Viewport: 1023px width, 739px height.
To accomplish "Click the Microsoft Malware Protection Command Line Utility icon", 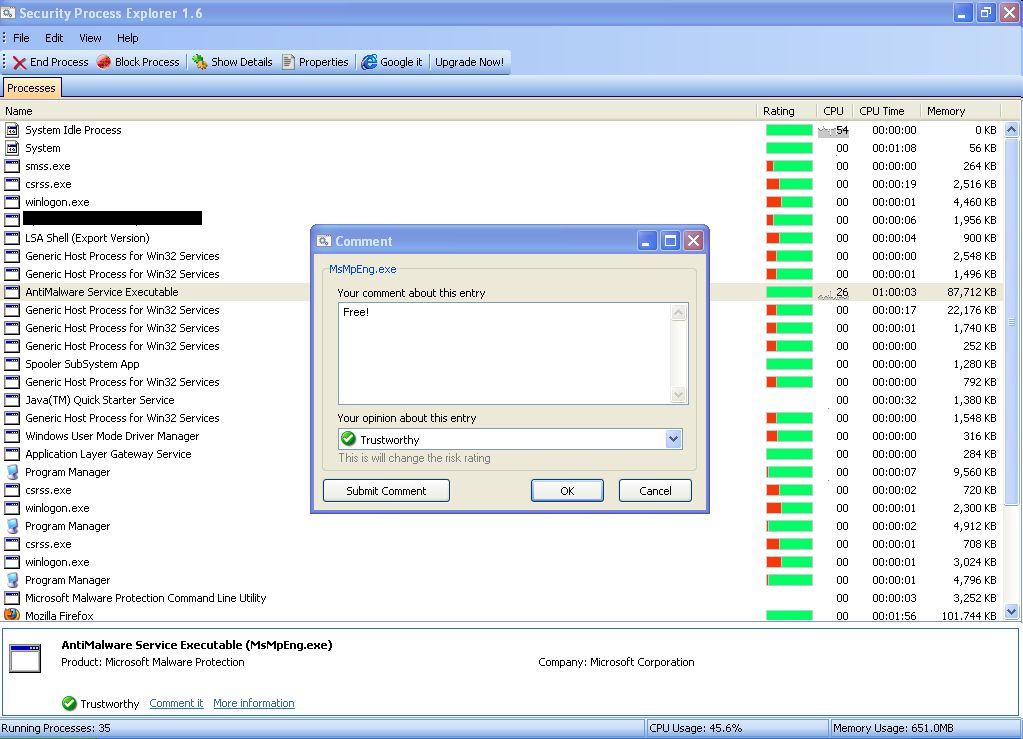I will [12, 597].
